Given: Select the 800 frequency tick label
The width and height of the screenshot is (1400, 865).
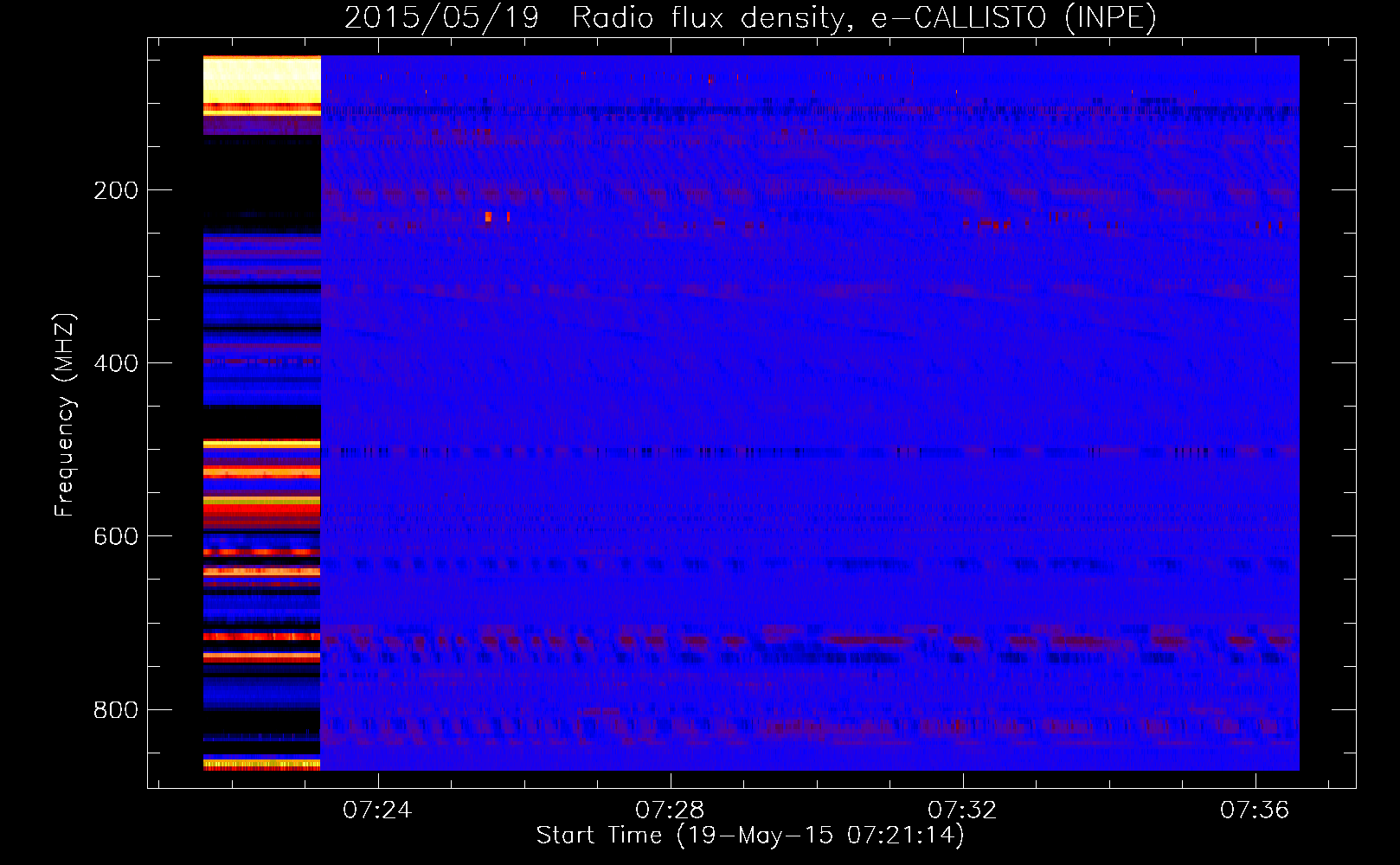Looking at the screenshot, I should [116, 710].
